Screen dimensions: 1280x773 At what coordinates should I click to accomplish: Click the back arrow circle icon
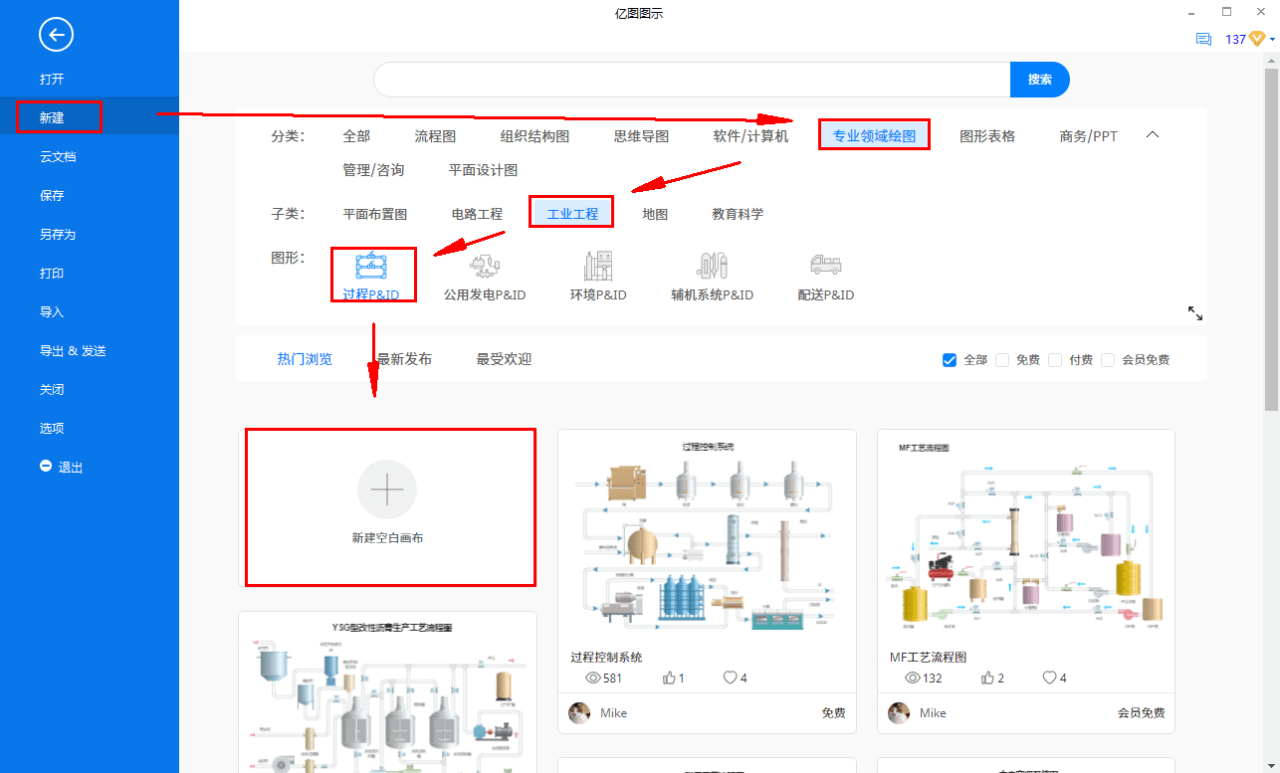point(56,35)
